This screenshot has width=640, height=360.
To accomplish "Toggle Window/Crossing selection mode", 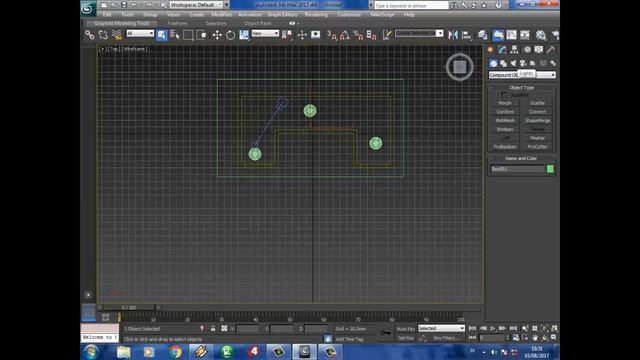I will point(202,35).
